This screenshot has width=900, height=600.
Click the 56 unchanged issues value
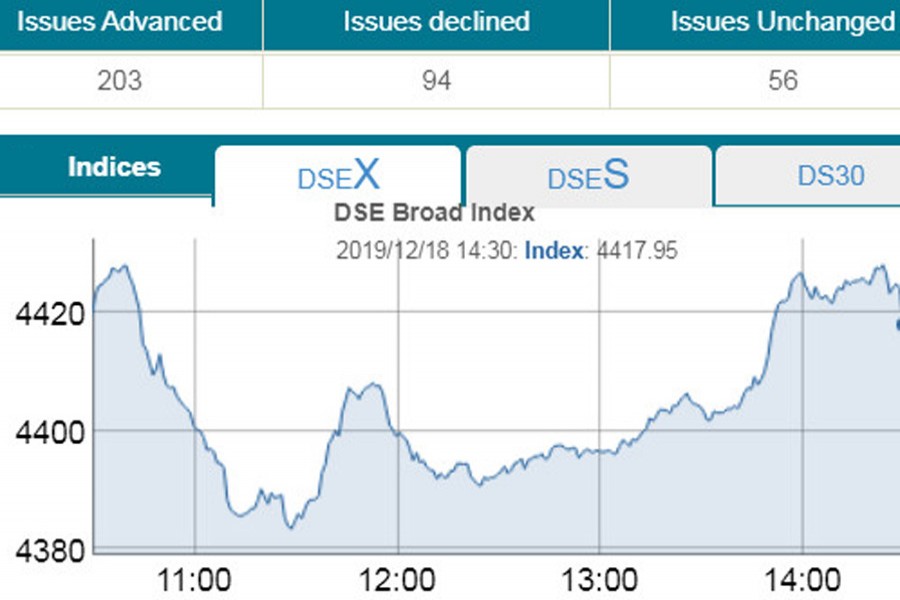click(782, 80)
